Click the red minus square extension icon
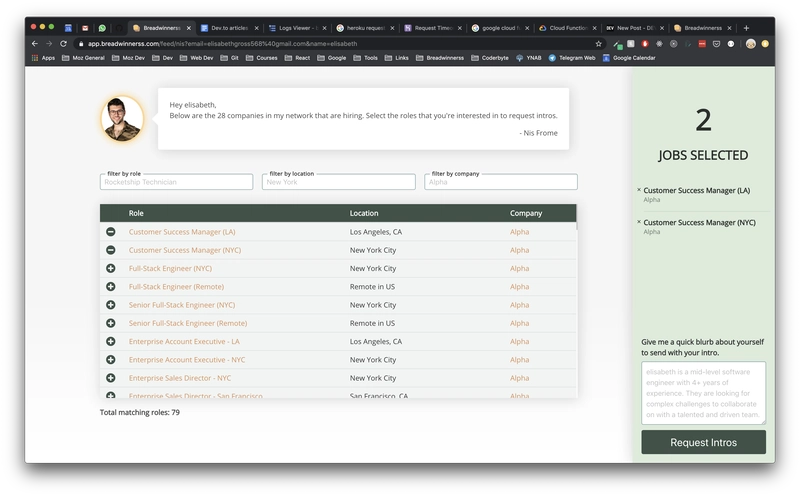800x496 pixels. click(x=702, y=44)
